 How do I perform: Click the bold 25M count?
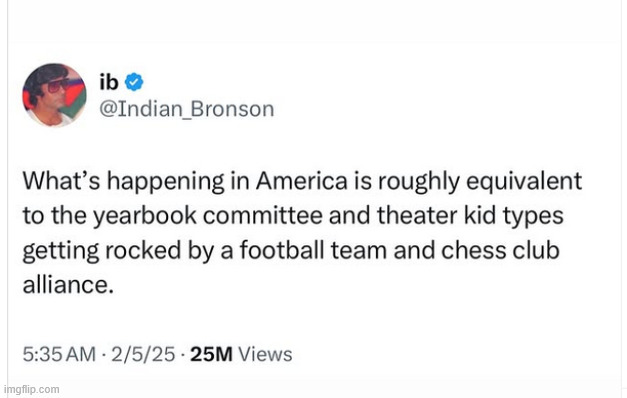211,354
